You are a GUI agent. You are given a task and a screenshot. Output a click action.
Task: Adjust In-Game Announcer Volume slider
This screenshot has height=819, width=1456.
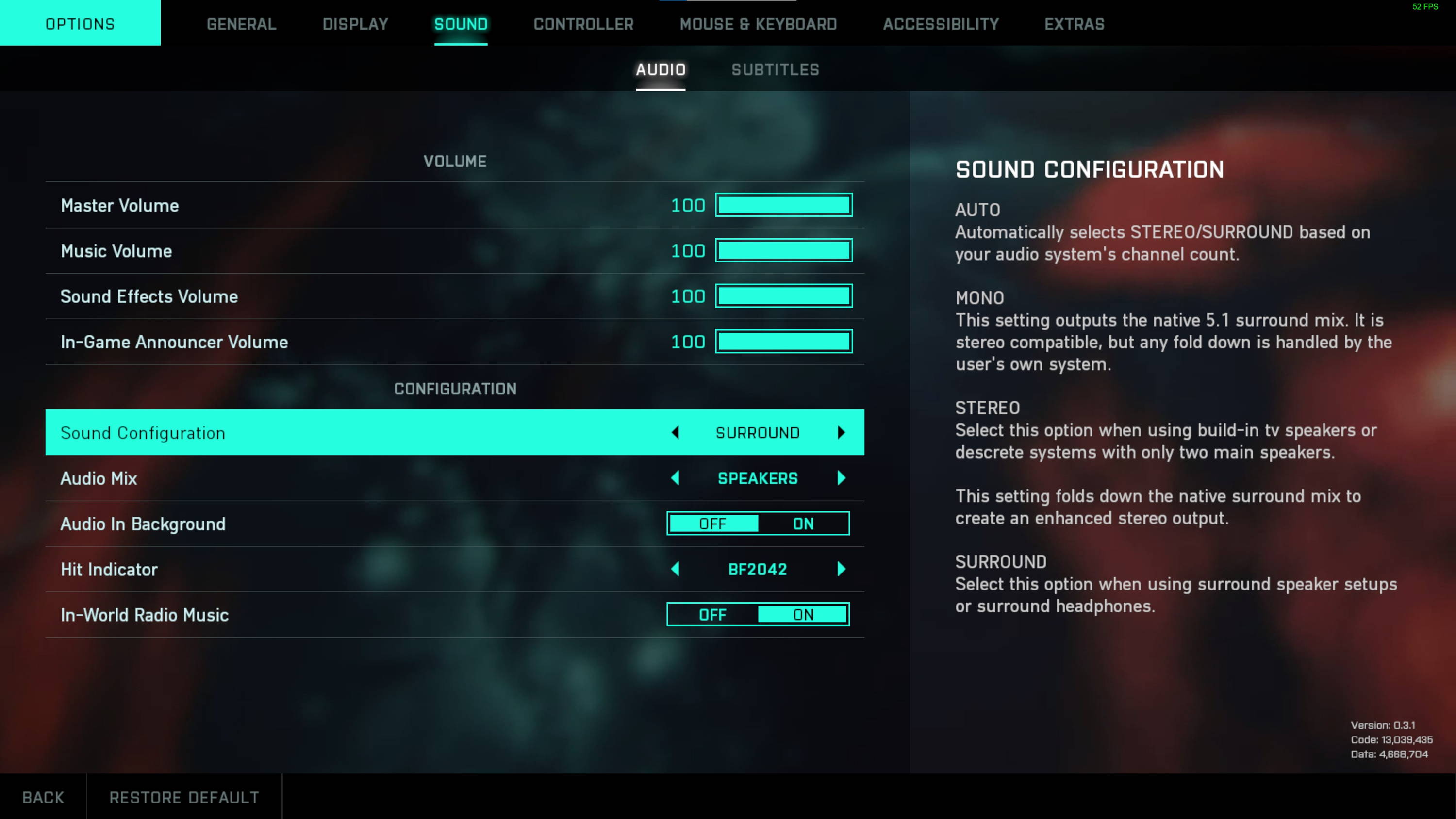[783, 342]
